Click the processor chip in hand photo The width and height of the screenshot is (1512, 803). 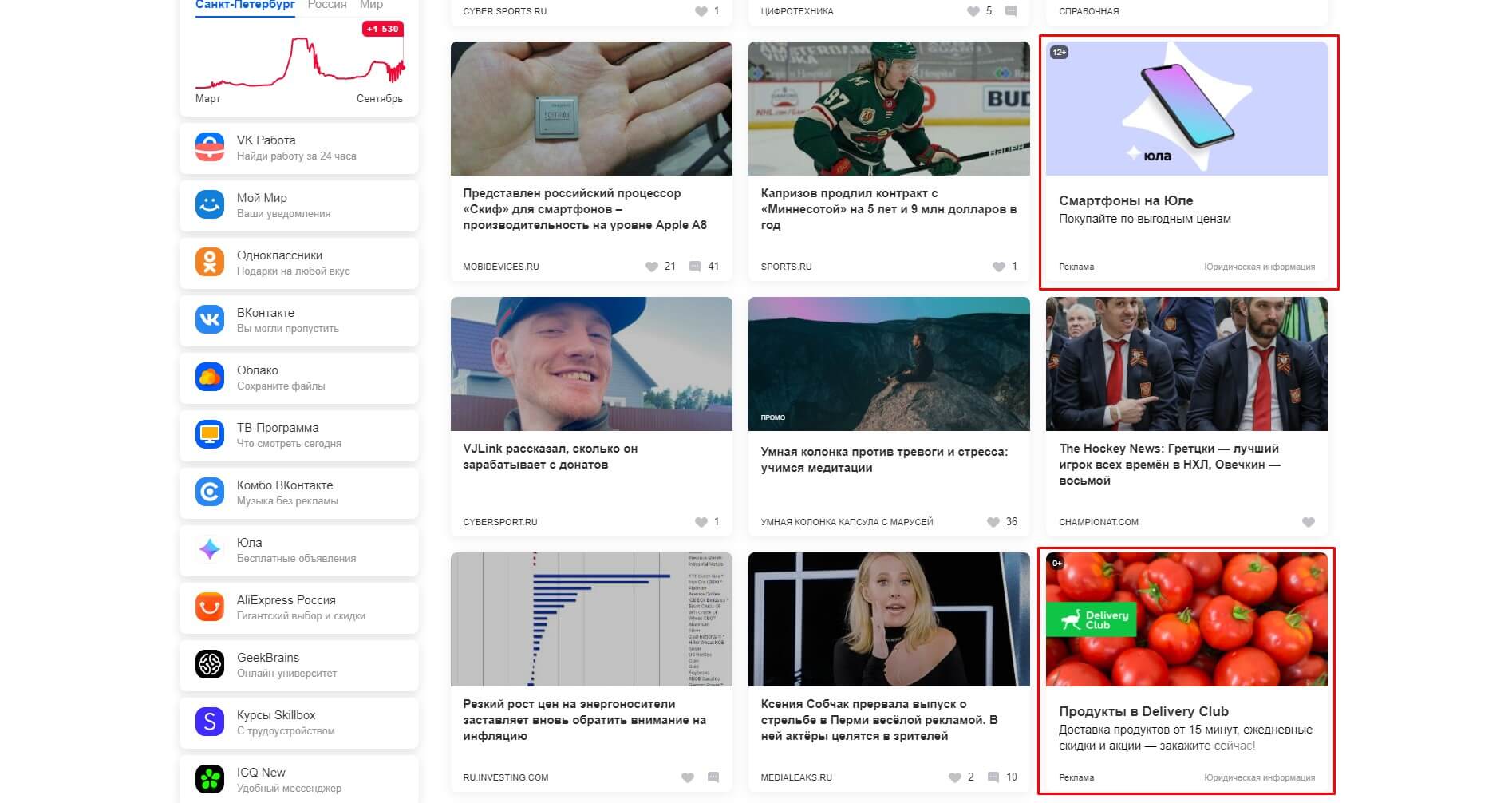tap(591, 109)
